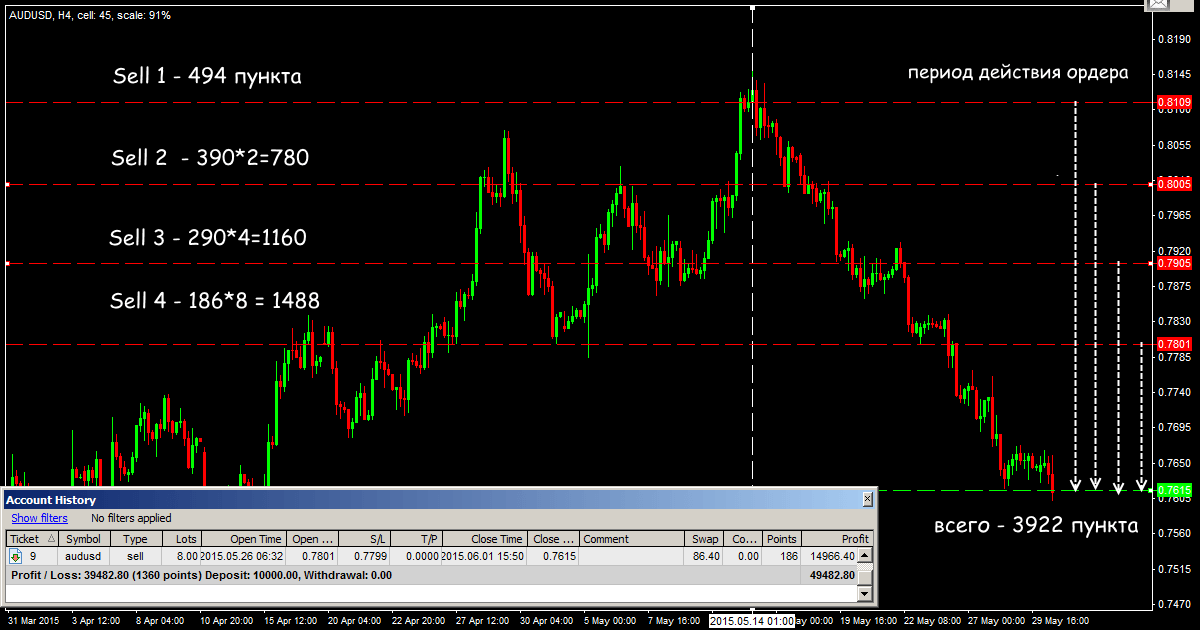Select the 'Sell 1 - 494 пункта' text label

point(206,76)
